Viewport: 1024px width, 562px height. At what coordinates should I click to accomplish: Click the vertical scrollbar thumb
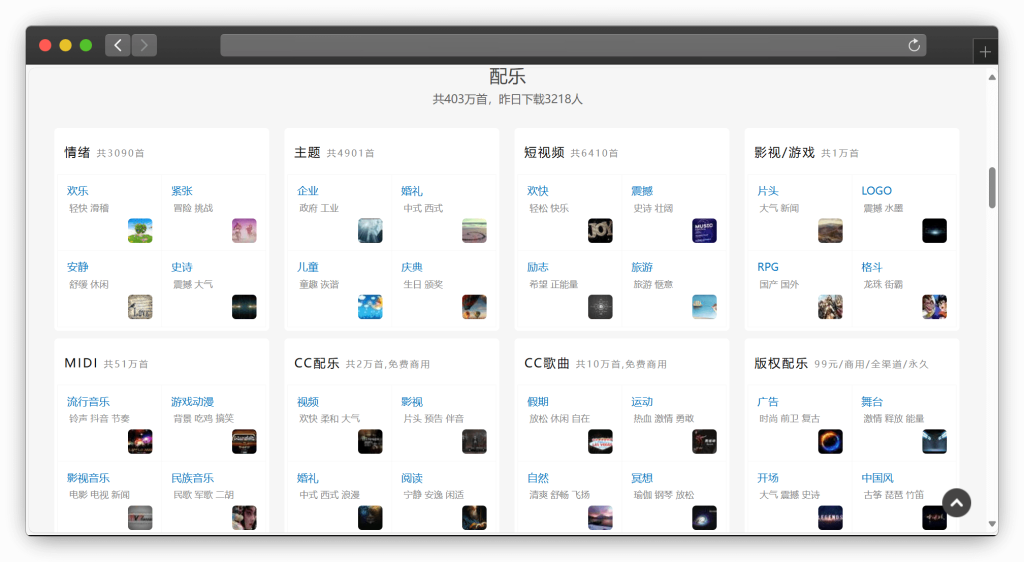click(992, 187)
